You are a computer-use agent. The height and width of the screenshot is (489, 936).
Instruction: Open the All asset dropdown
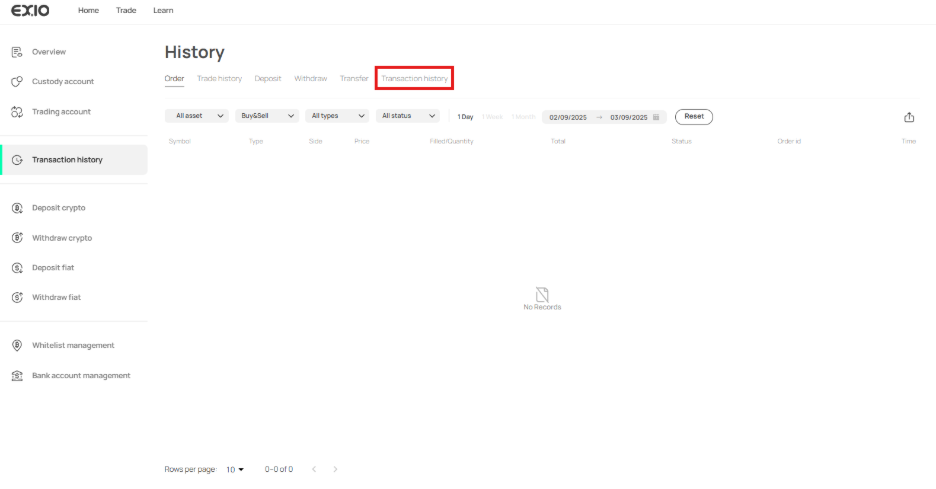[196, 116]
